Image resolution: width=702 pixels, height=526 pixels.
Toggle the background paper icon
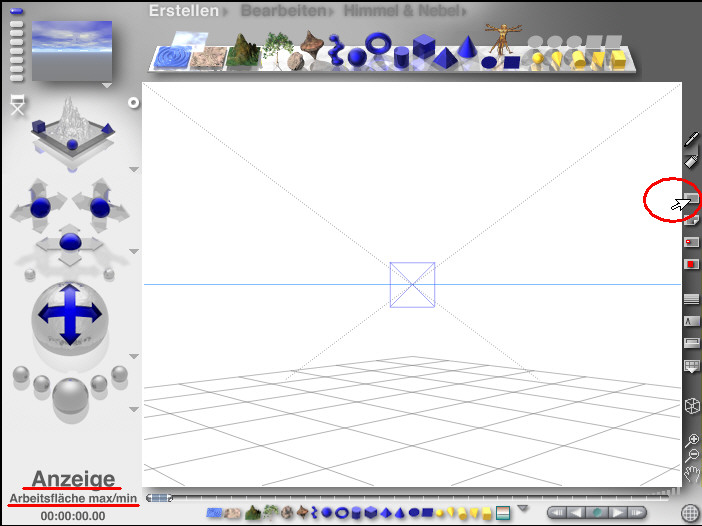692,220
